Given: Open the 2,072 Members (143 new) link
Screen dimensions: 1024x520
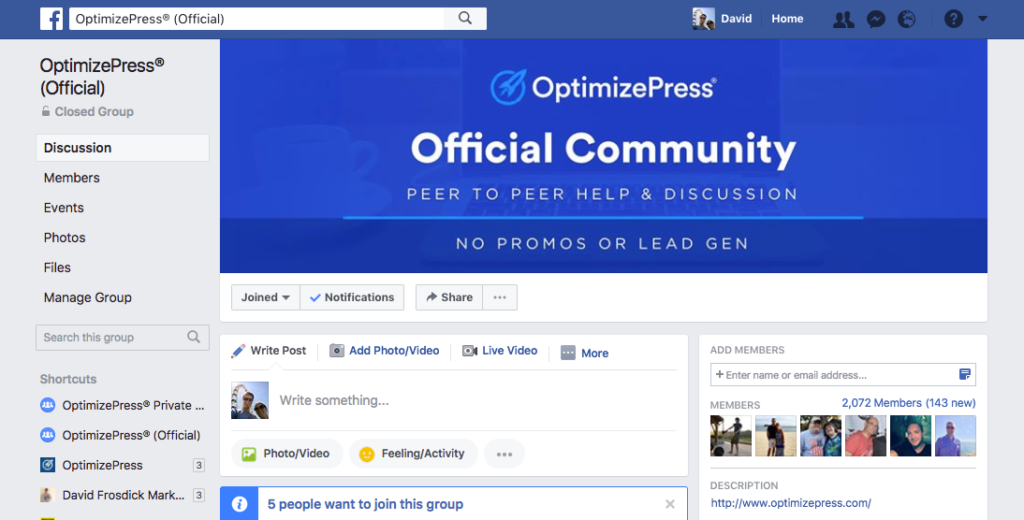Looking at the screenshot, I should 908,403.
